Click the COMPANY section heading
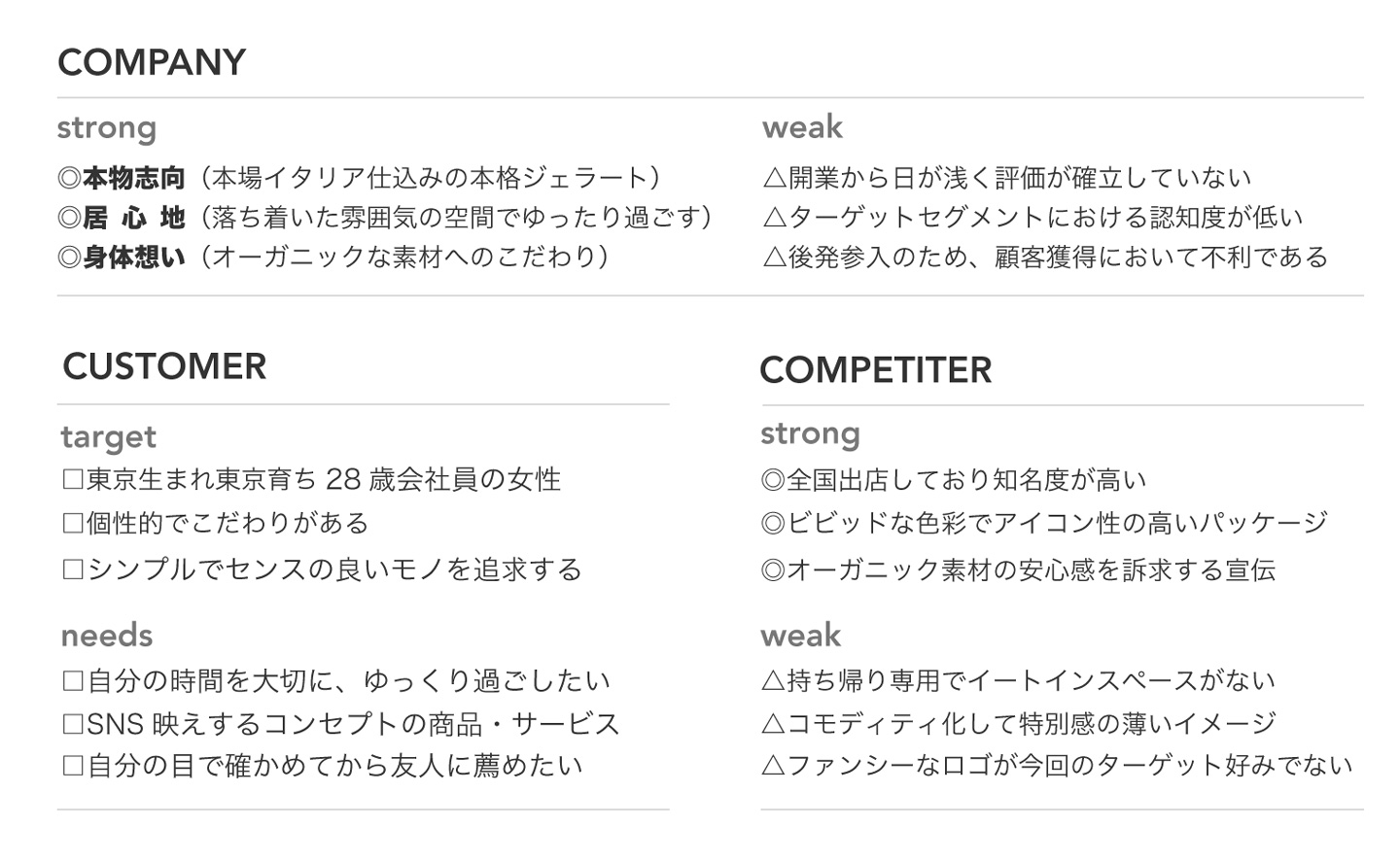 tap(152, 62)
